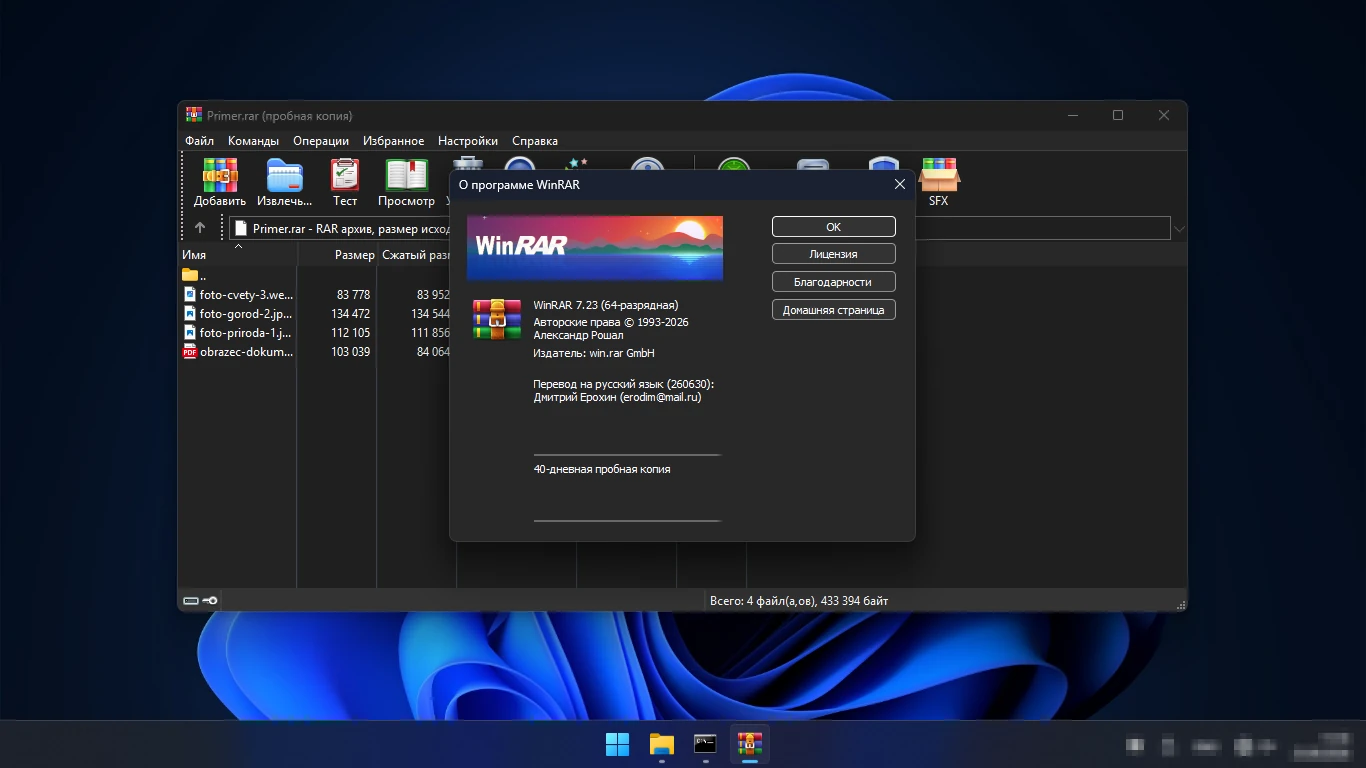1366x768 pixels.
Task: Click the disk drive status bar icon
Action: [191, 601]
